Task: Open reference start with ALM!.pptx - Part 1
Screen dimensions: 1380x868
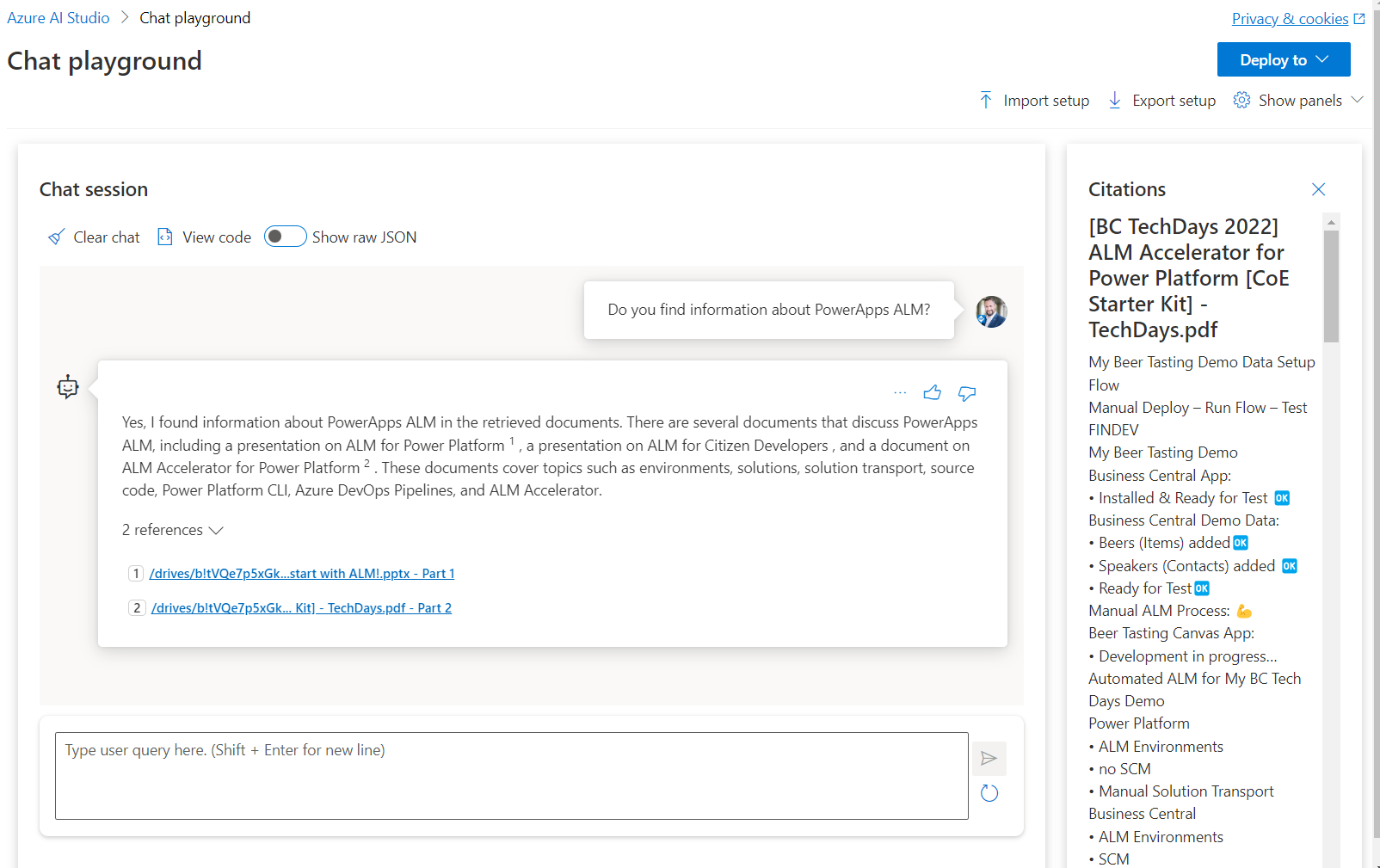Action: click(x=302, y=573)
